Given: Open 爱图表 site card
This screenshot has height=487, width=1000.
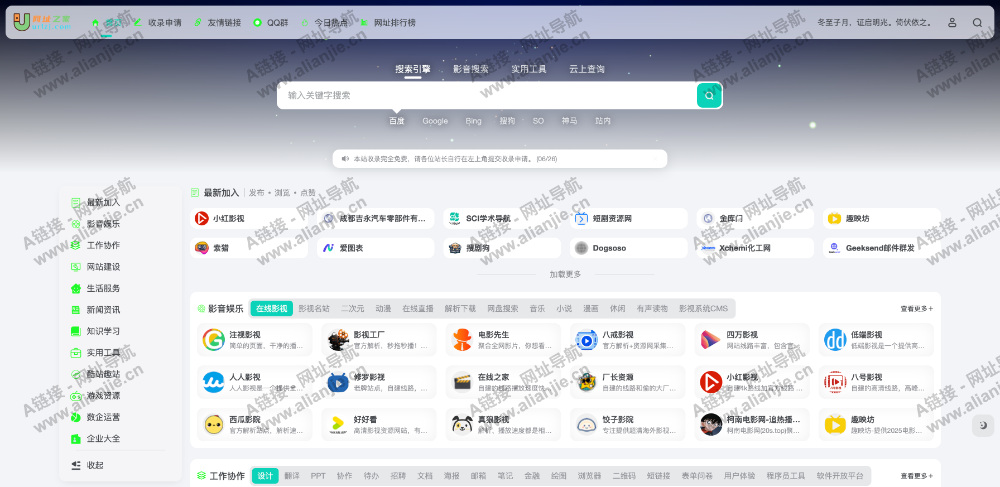Looking at the screenshot, I should [376, 248].
